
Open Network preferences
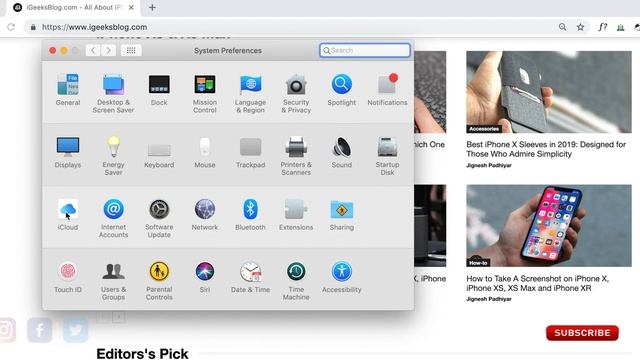coord(204,215)
